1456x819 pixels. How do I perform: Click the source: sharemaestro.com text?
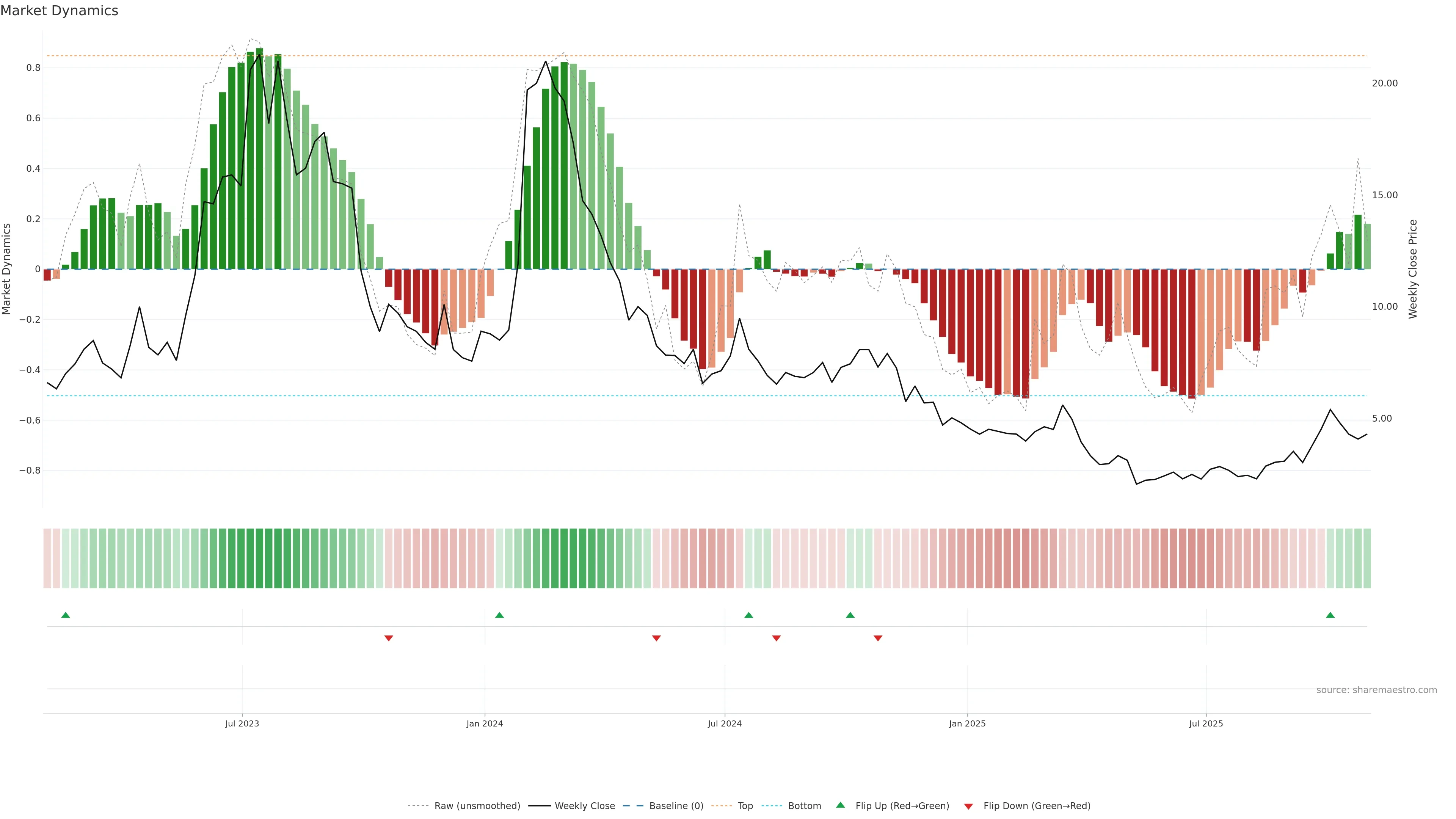(1376, 690)
